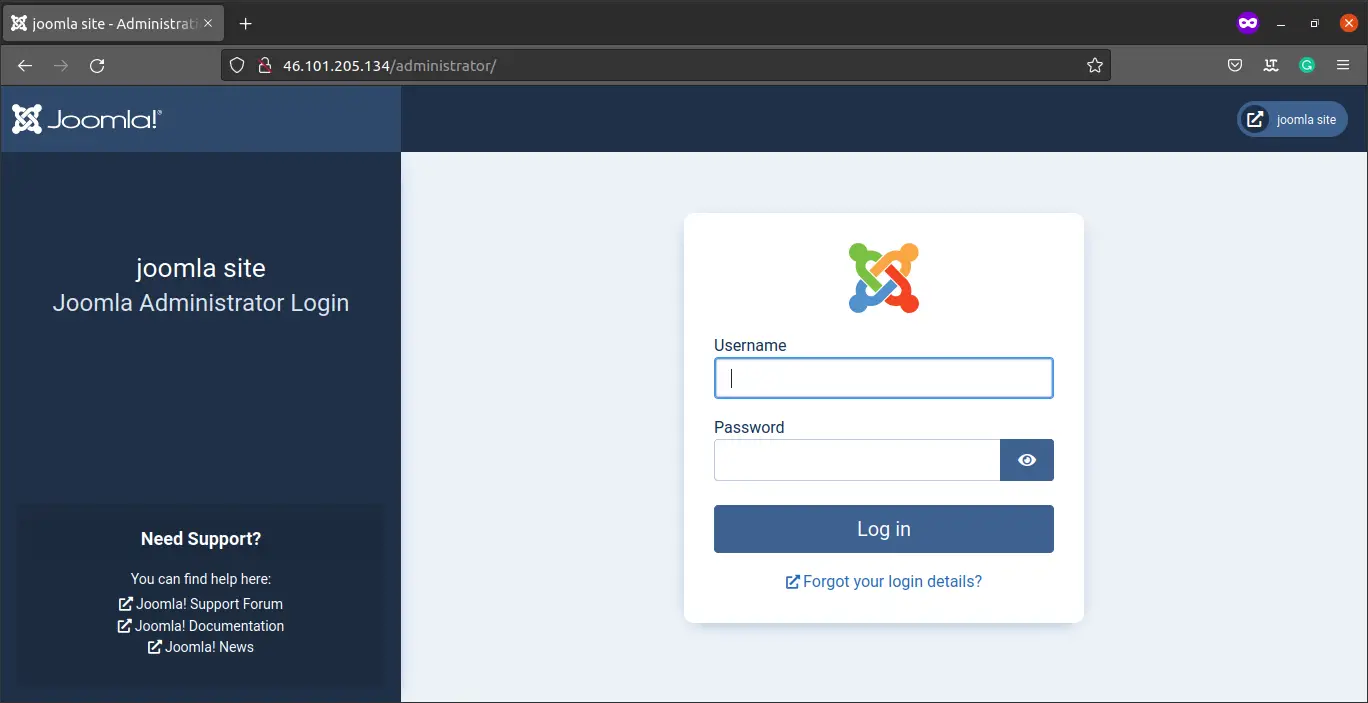1368x703 pixels.
Task: Click the Pocket save icon in toolbar
Action: coord(1235,65)
